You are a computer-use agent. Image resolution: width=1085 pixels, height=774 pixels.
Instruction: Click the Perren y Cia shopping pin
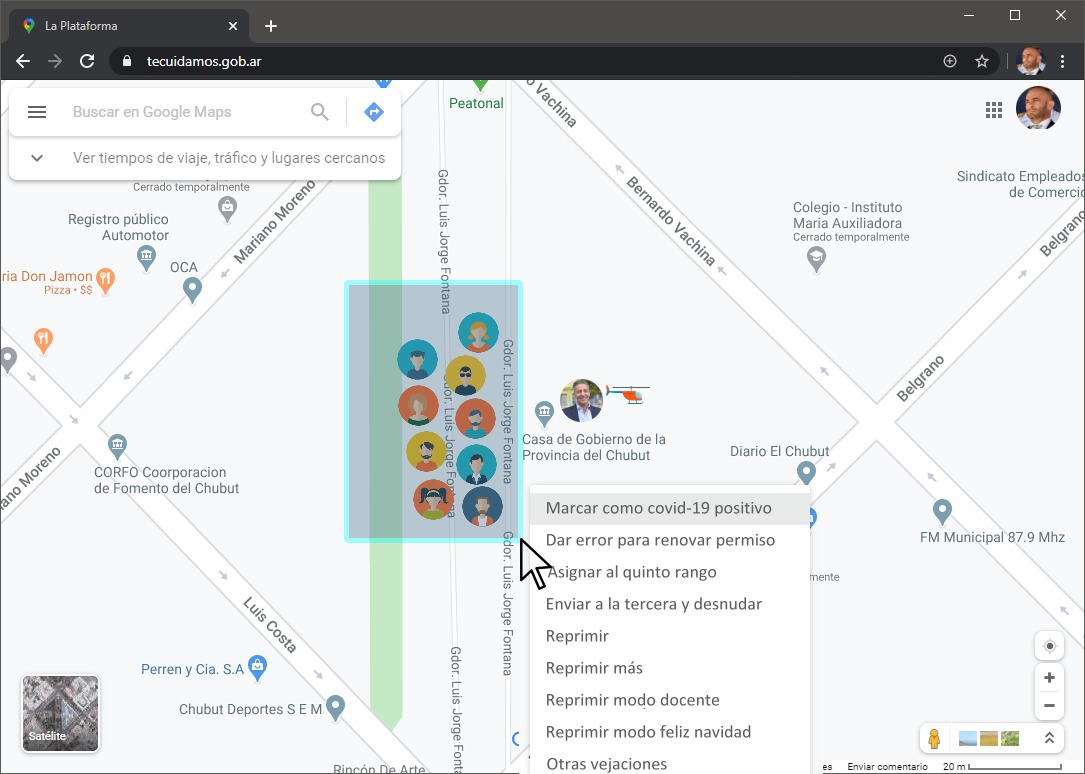[257, 668]
